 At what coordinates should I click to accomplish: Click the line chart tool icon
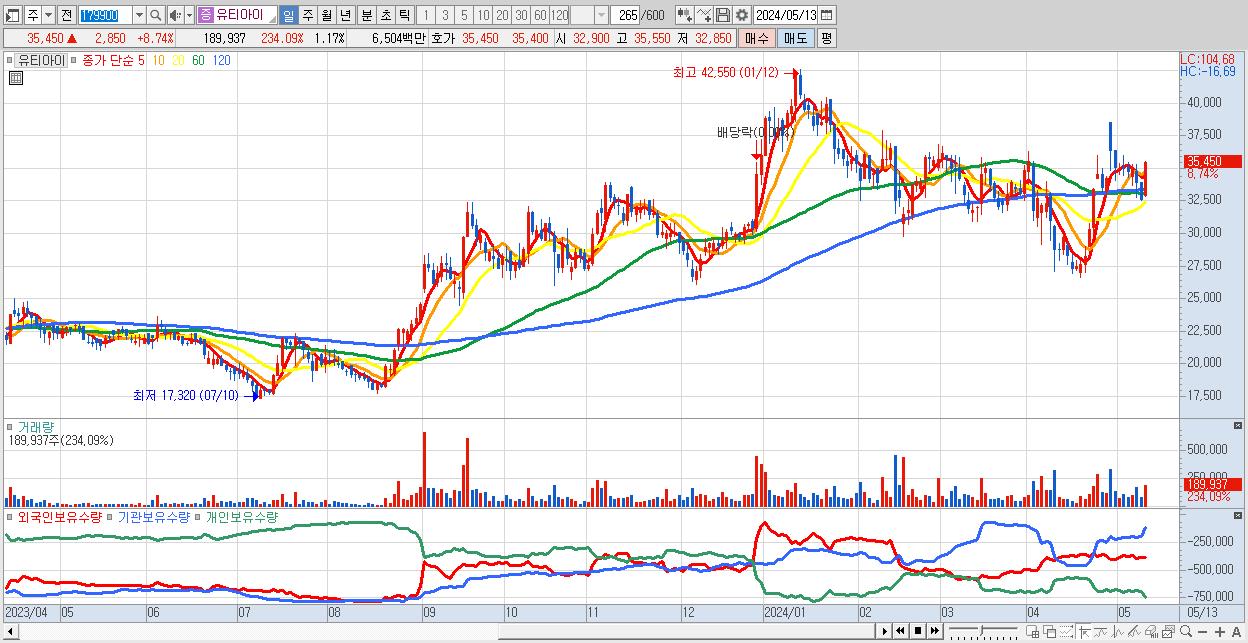click(704, 15)
